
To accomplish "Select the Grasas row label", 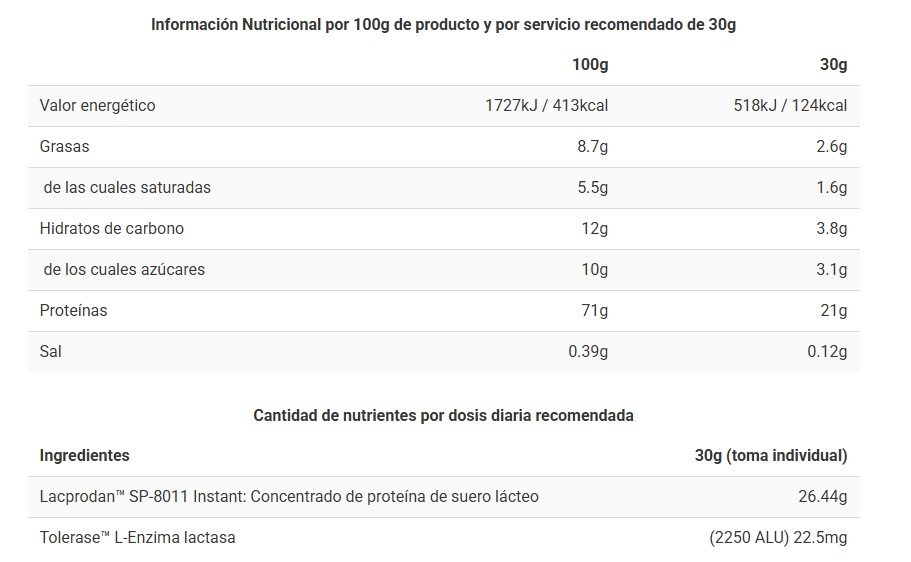I will point(64,147).
